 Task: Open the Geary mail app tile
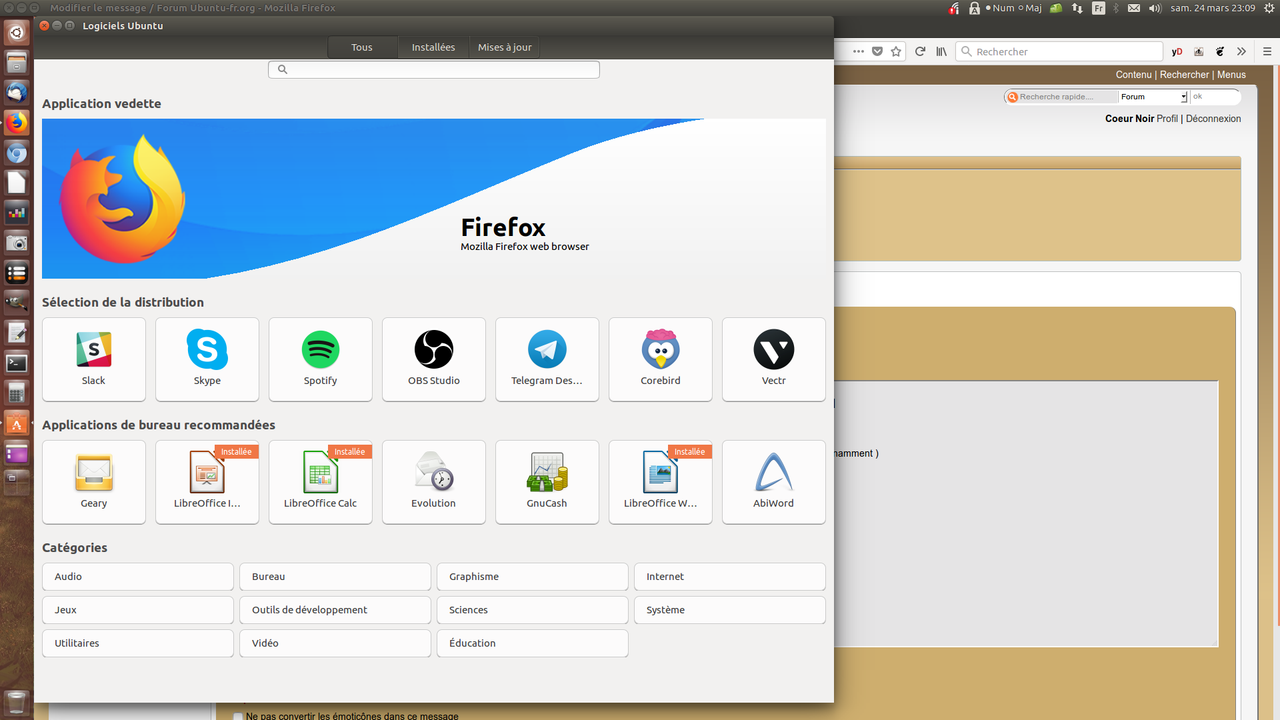coord(94,482)
